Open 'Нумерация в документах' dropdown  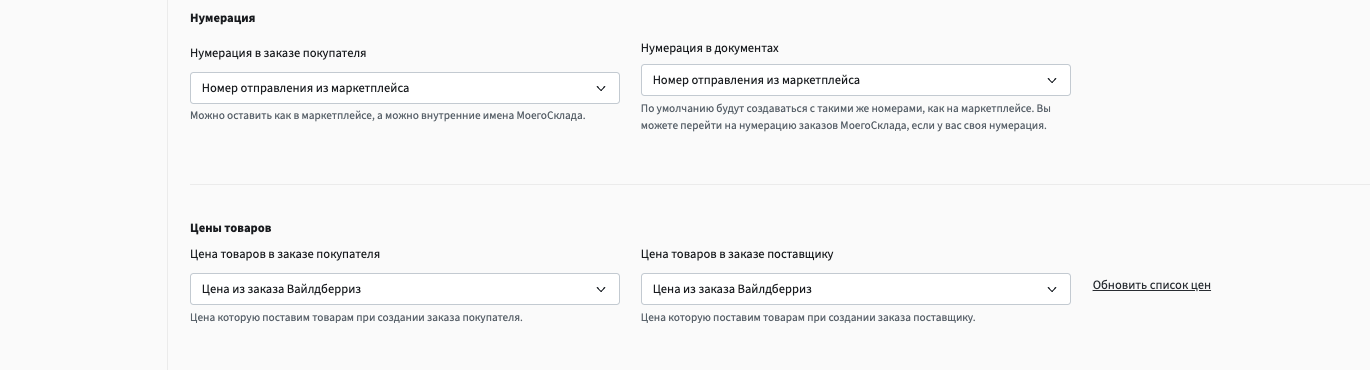point(856,80)
